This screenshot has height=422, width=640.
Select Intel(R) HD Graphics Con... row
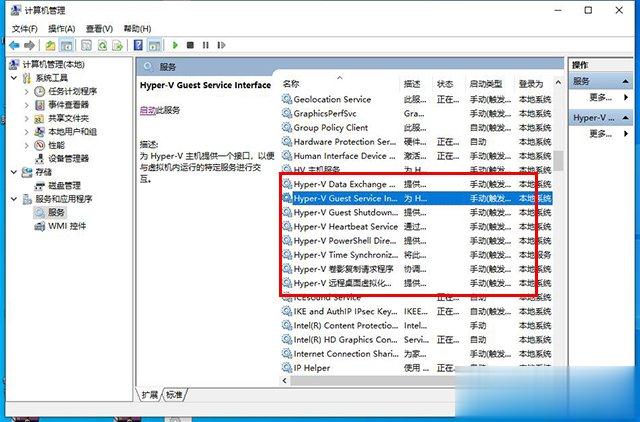click(x=416, y=340)
